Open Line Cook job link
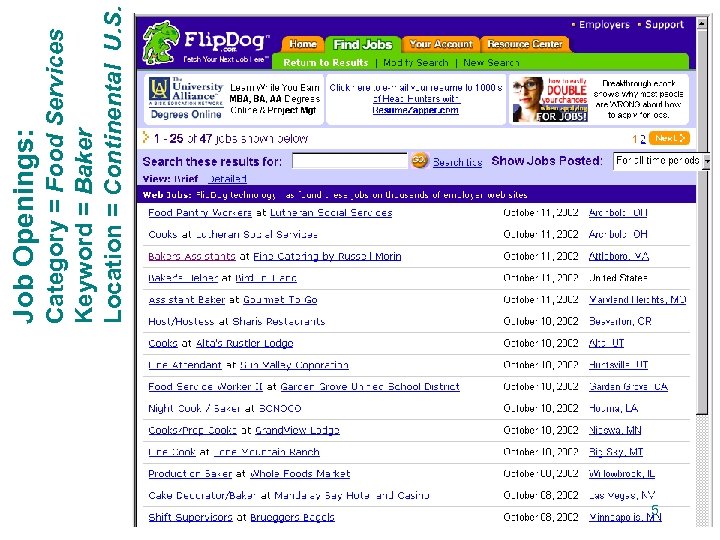The height and width of the screenshot is (540, 720). tap(172, 452)
